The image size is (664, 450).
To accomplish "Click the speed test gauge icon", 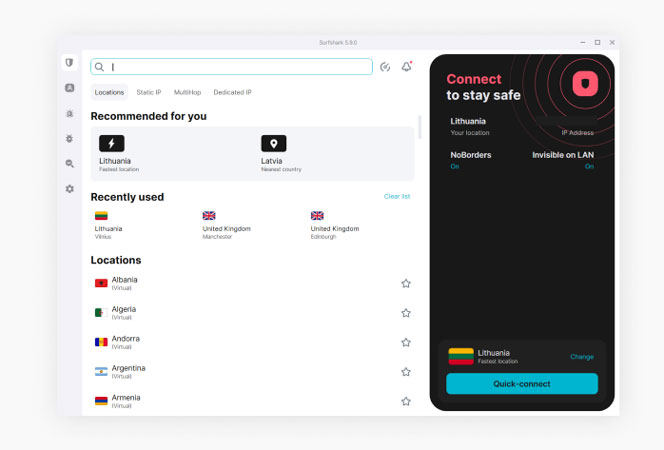I will 385,67.
